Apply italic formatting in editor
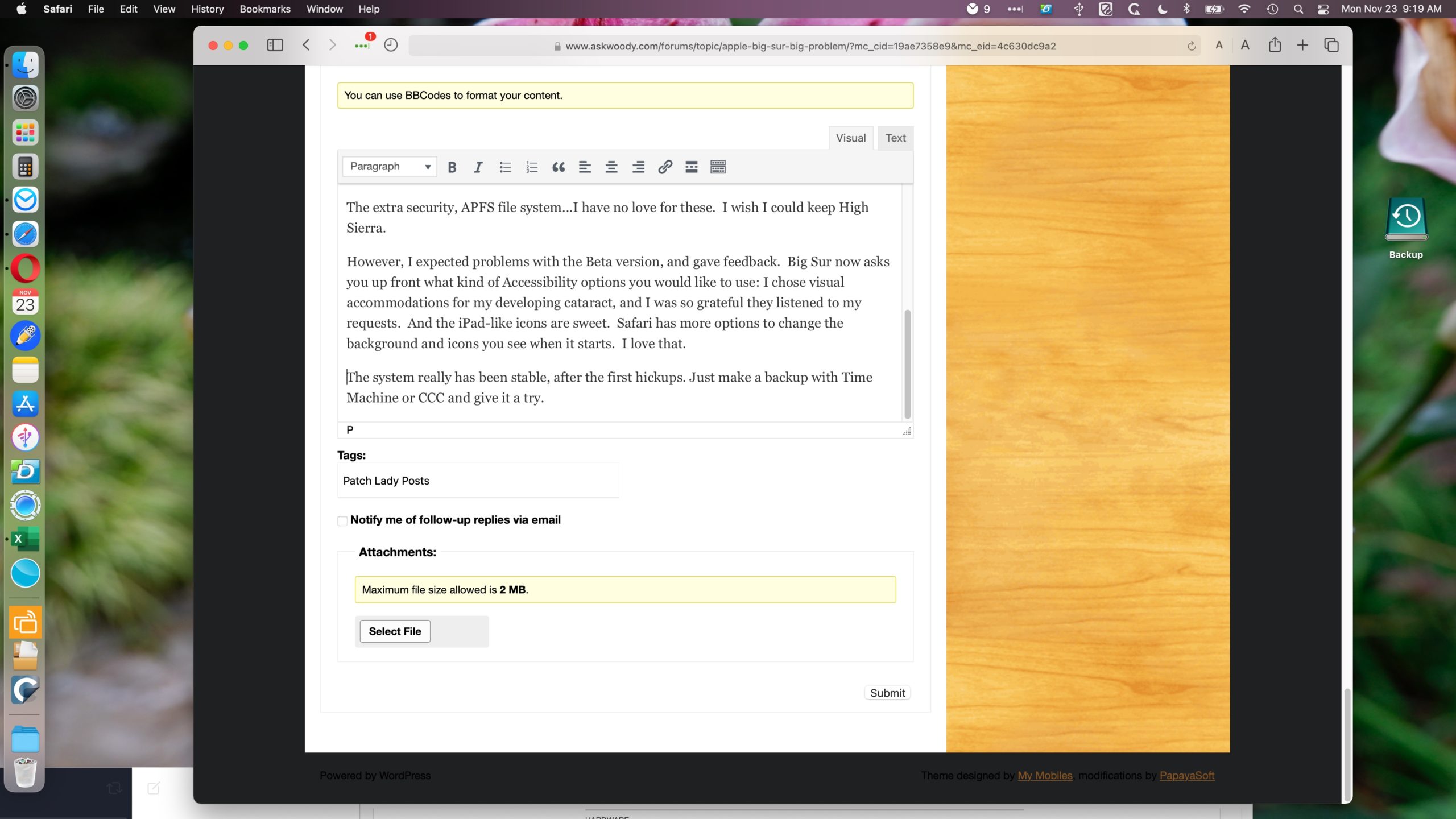The image size is (1456, 819). click(478, 167)
